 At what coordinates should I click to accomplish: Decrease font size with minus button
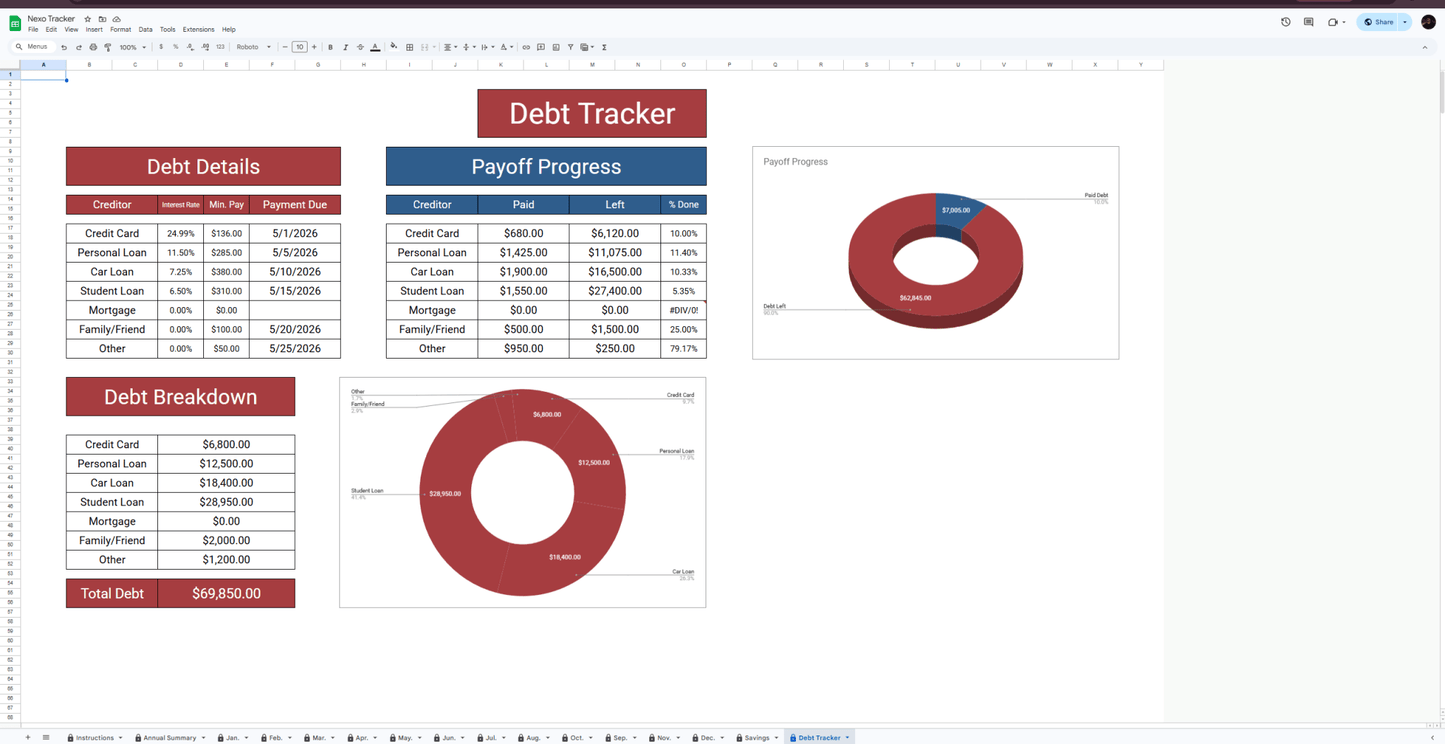click(285, 47)
